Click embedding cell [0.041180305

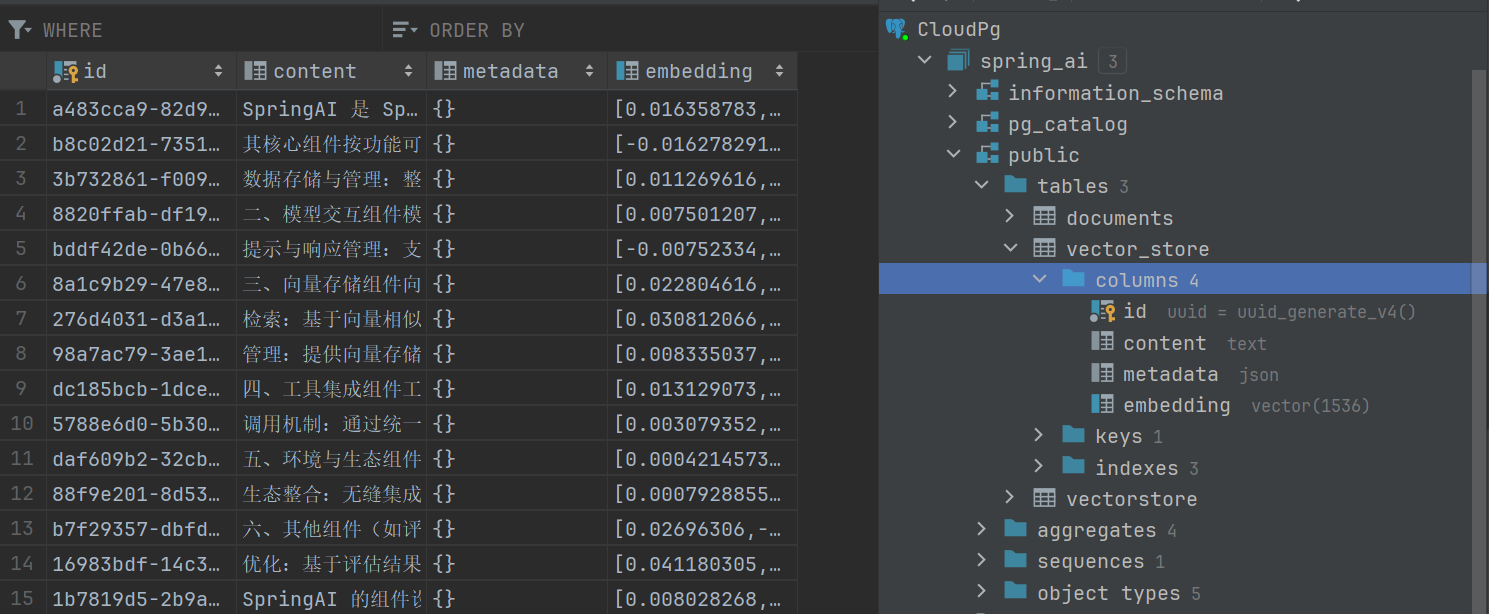point(702,563)
